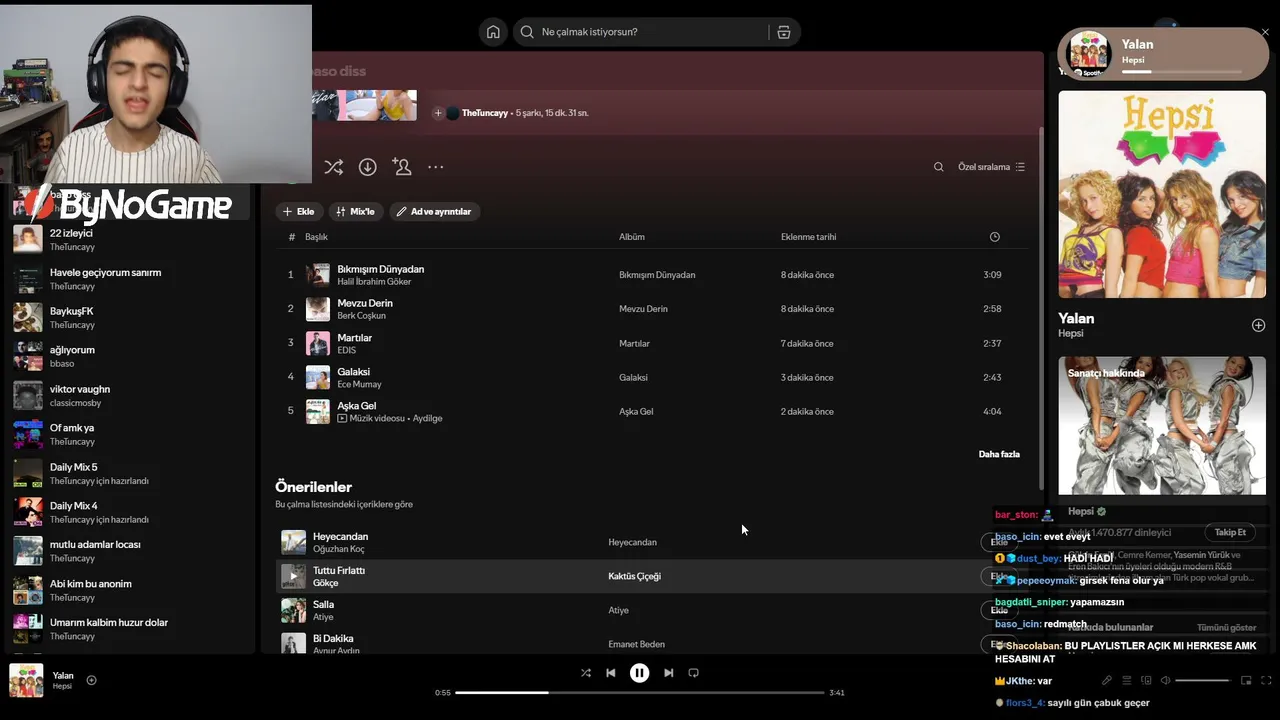
Task: Mute the volume speaker icon
Action: pyautogui.click(x=1165, y=680)
